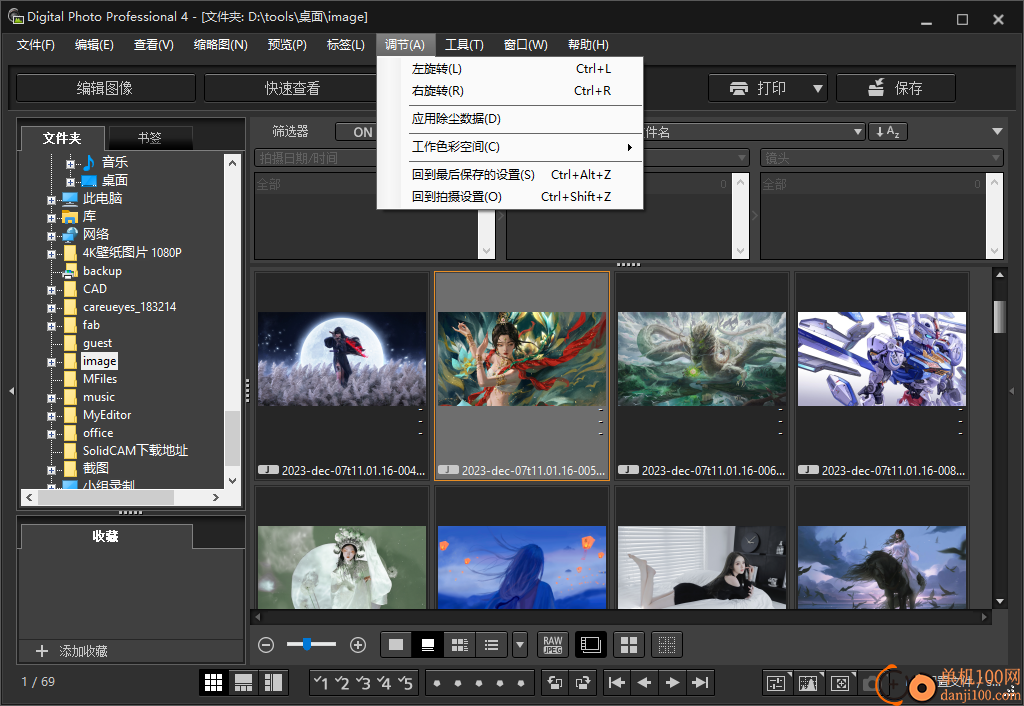The width and height of the screenshot is (1024, 706).
Task: Open the File (文件) menu
Action: (x=36, y=44)
